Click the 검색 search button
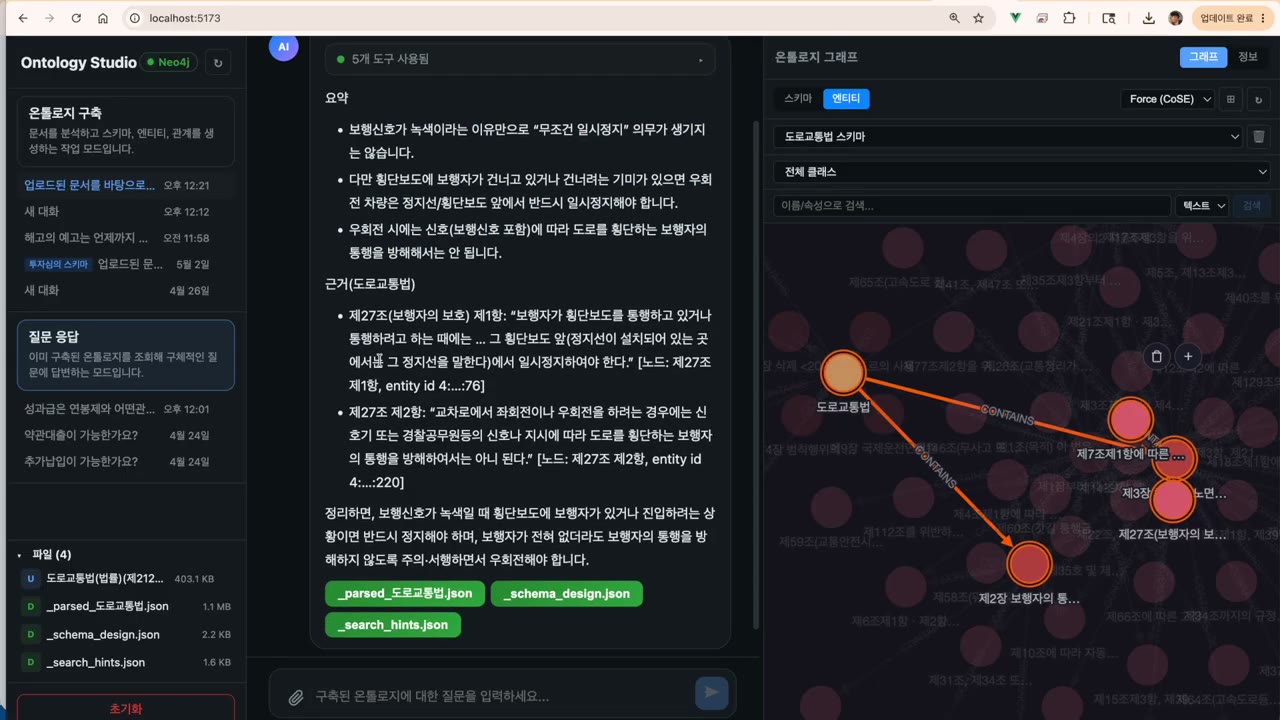 click(1252, 206)
